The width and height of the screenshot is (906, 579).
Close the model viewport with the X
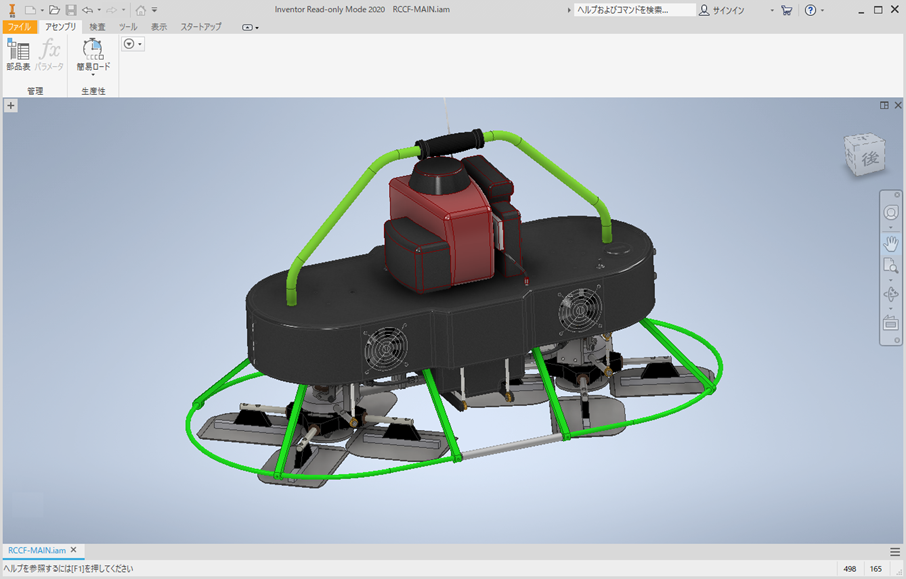click(x=898, y=105)
